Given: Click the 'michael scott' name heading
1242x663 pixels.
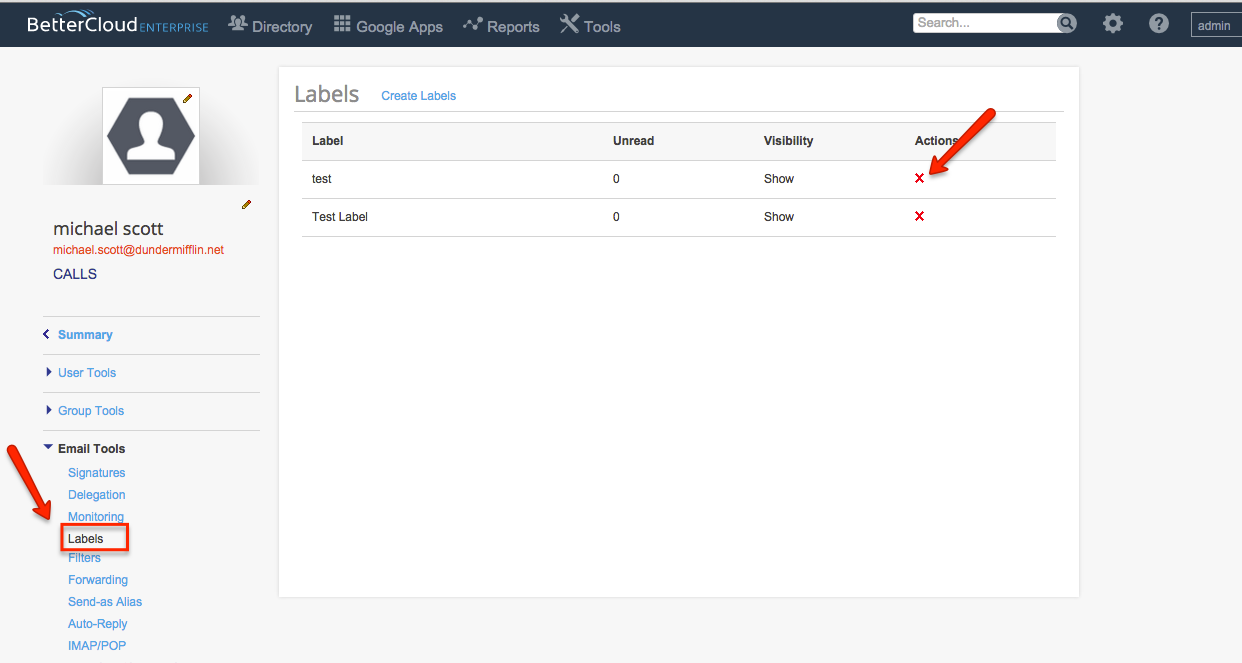Looking at the screenshot, I should click(x=108, y=229).
